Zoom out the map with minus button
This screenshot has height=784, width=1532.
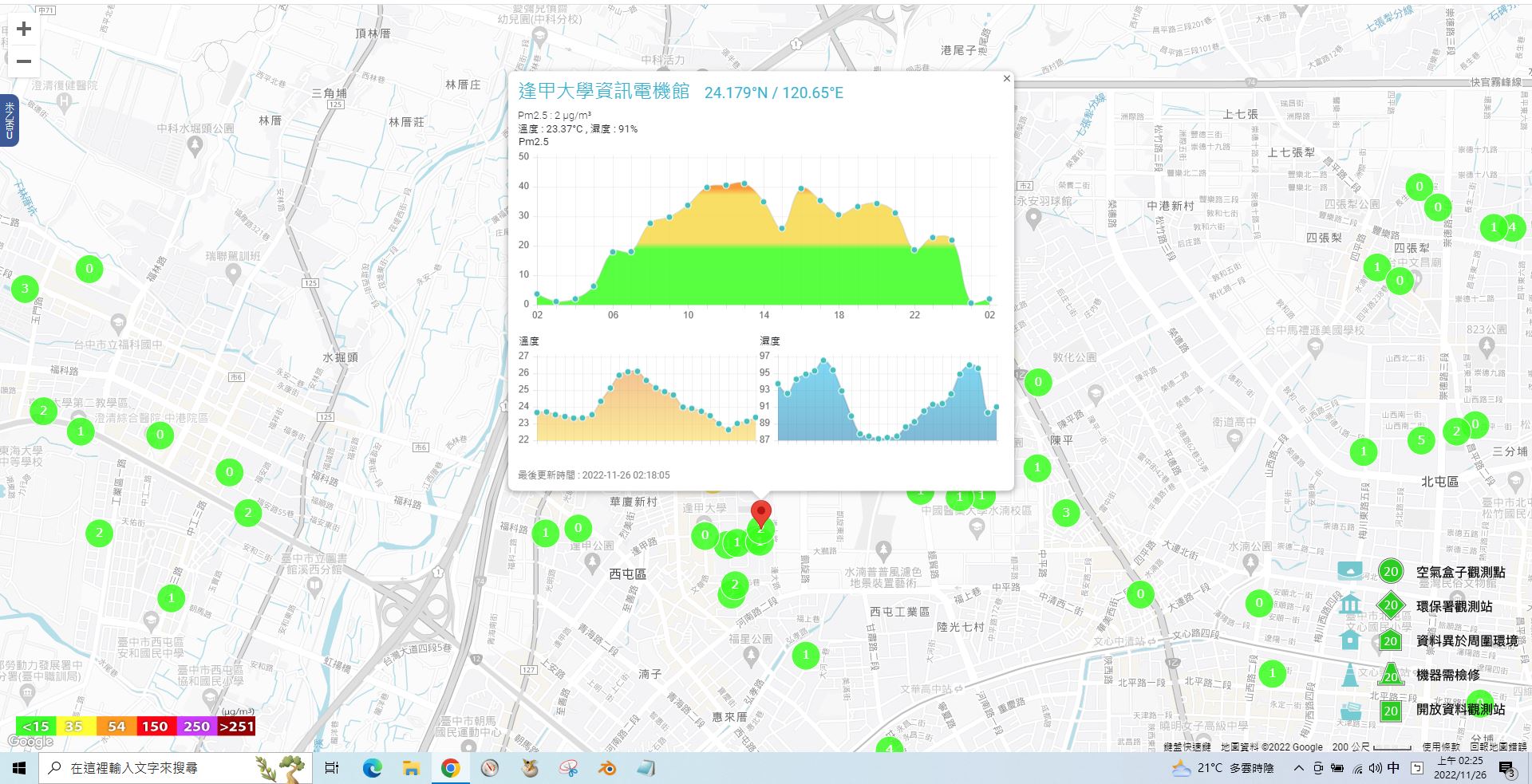[24, 61]
